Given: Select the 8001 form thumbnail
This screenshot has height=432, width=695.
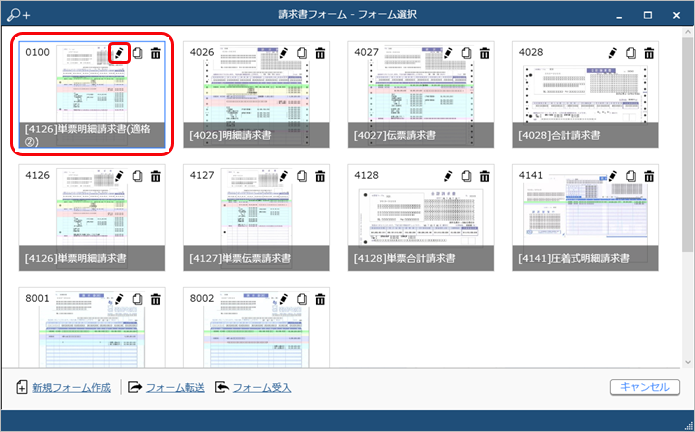Looking at the screenshot, I should point(92,327).
